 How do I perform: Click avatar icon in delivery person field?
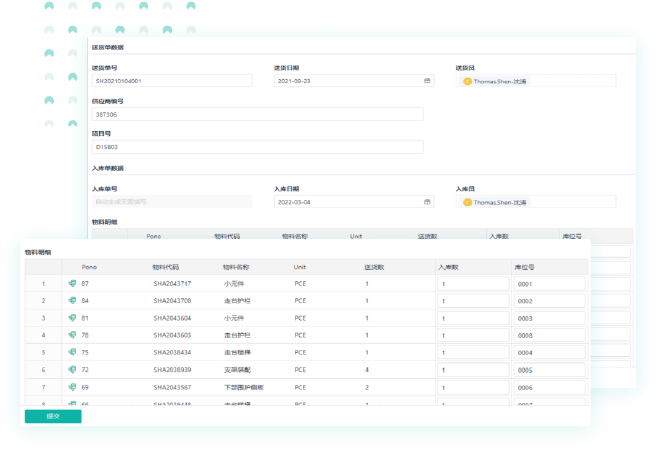(467, 81)
